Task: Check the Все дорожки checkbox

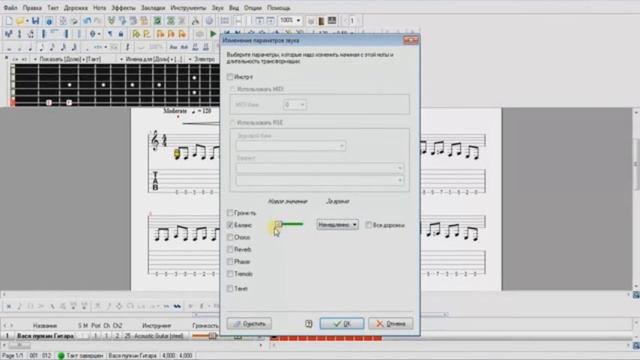Action: pos(368,225)
